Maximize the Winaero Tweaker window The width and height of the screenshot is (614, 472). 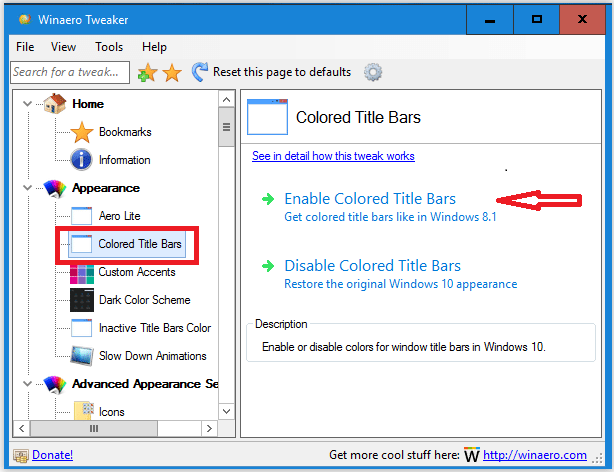536,20
